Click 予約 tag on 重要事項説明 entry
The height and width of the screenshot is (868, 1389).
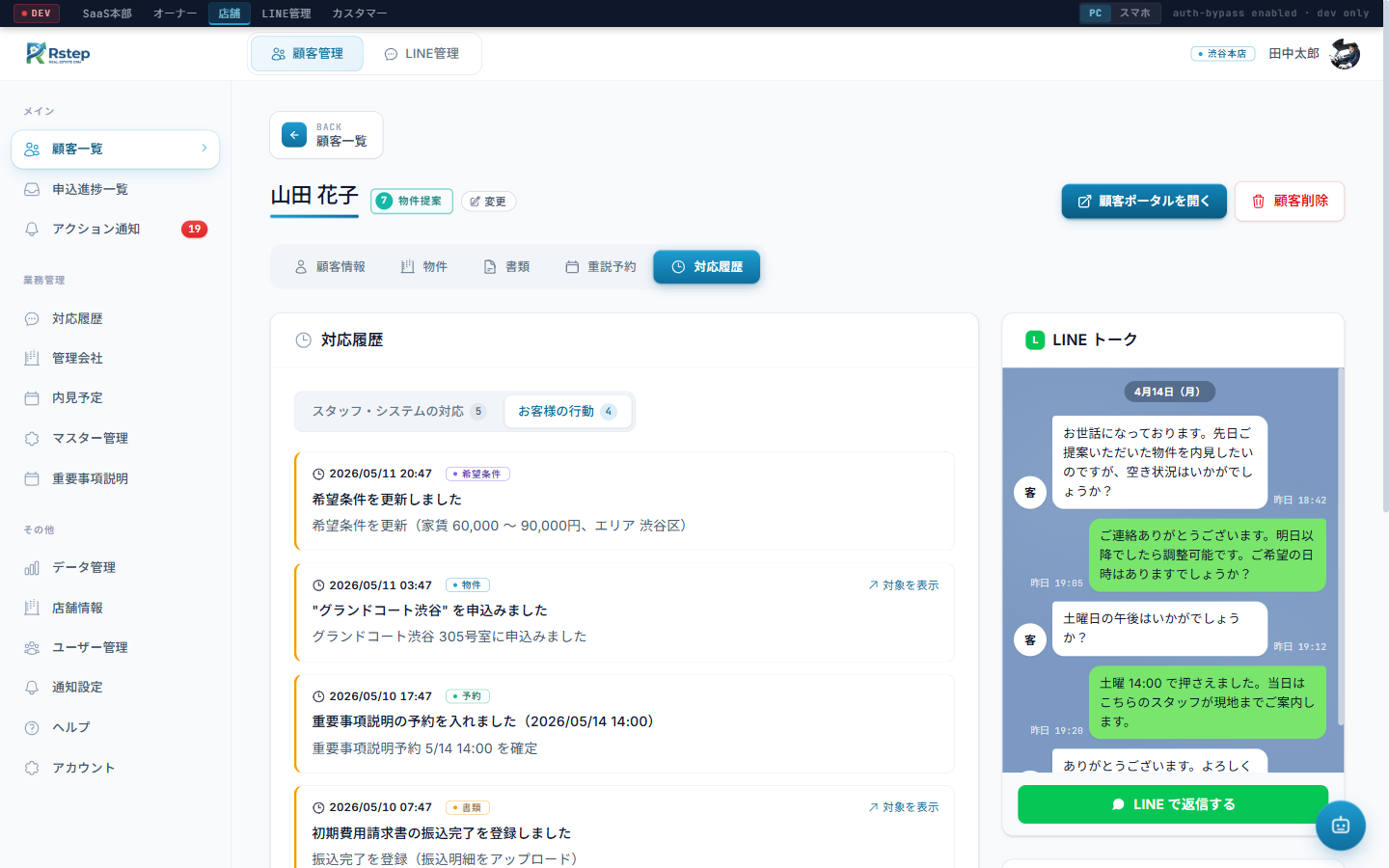[468, 696]
